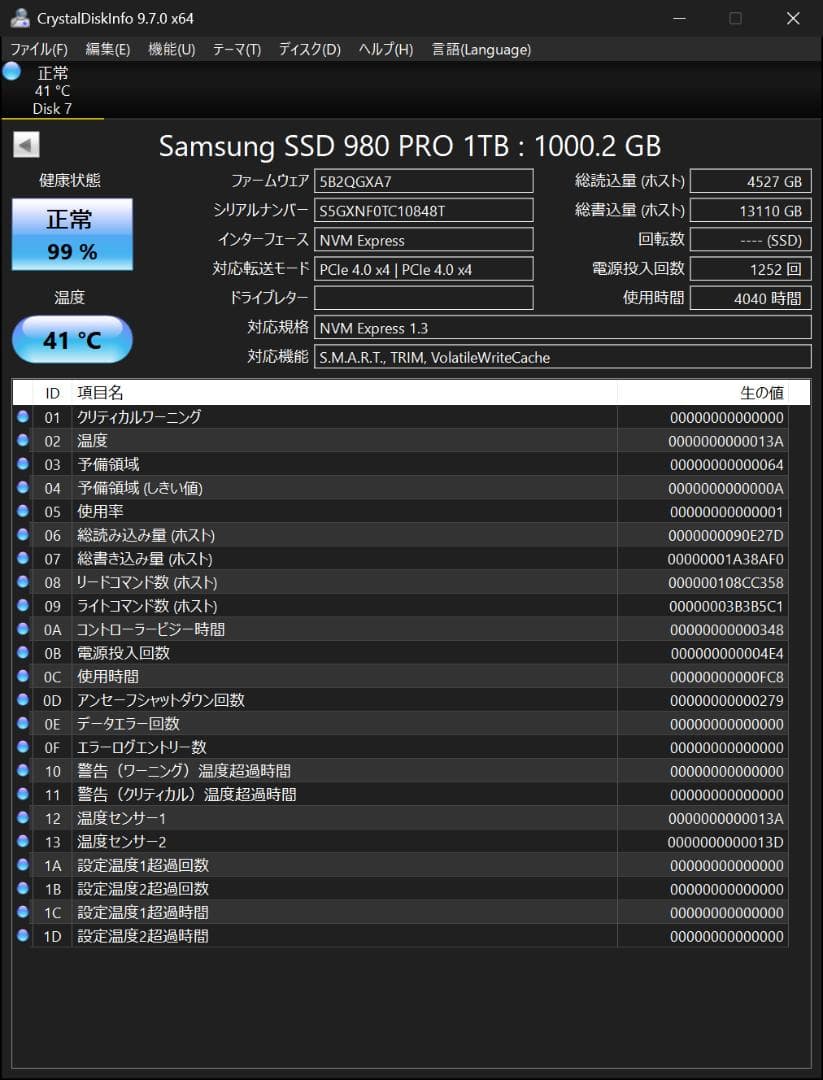The height and width of the screenshot is (1080, 823).
Task: Click the 正常 99 % health status button
Action: 72,234
